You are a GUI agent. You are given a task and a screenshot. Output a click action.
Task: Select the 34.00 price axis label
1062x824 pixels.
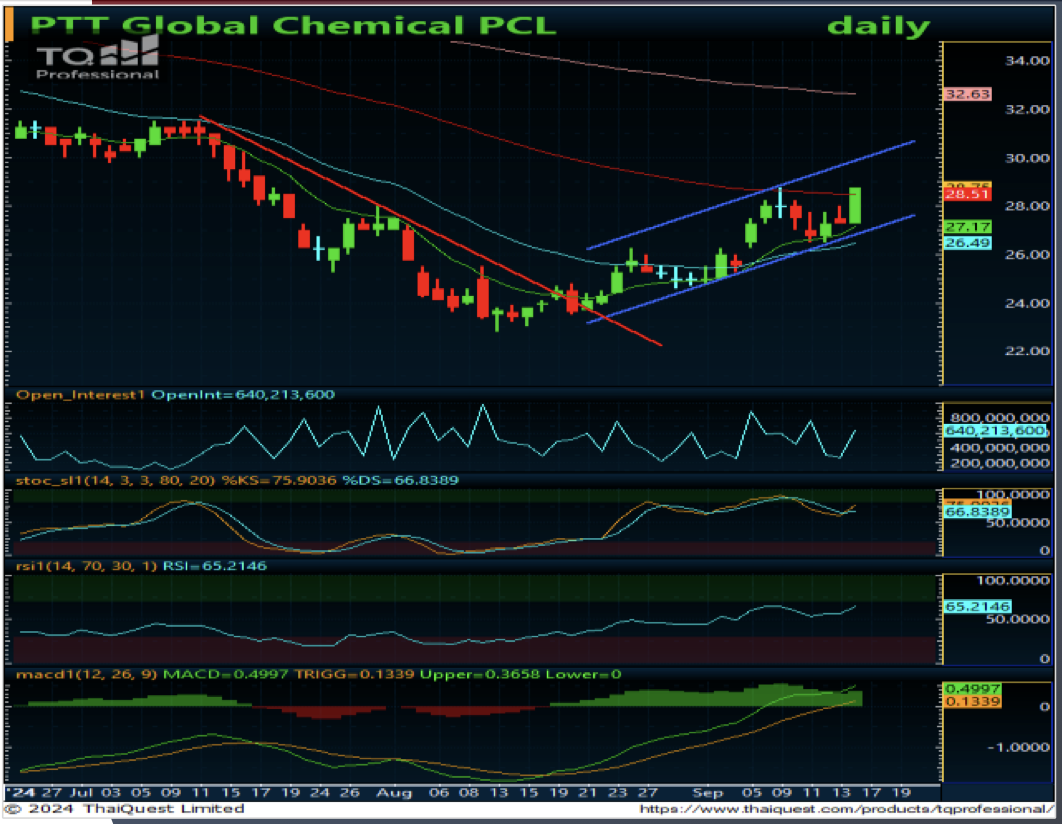click(x=1027, y=61)
